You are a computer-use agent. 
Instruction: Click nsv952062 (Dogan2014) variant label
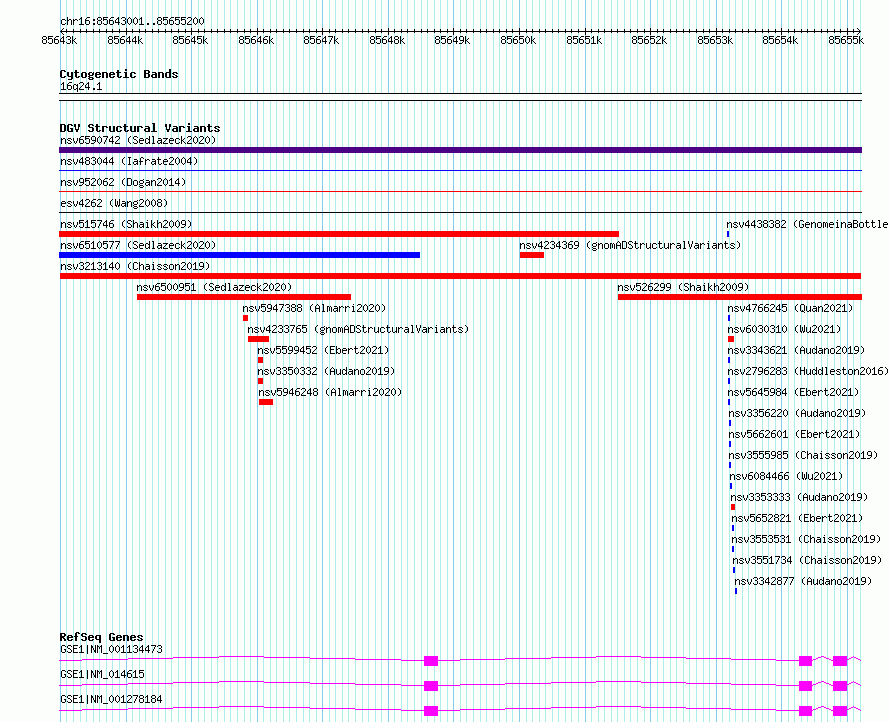[123, 182]
